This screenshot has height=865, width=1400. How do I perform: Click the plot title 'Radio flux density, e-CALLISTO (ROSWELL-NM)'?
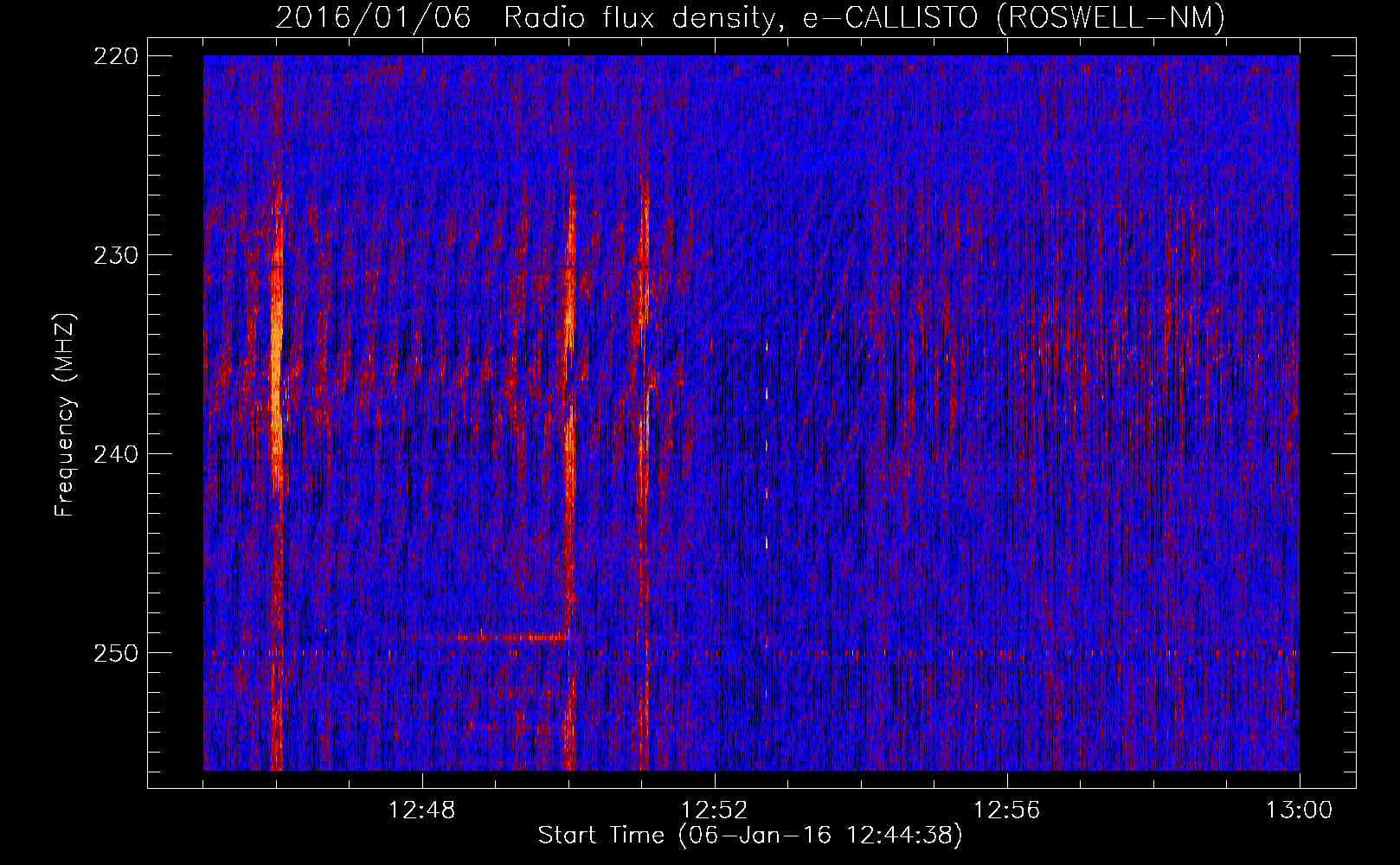tap(864, 17)
